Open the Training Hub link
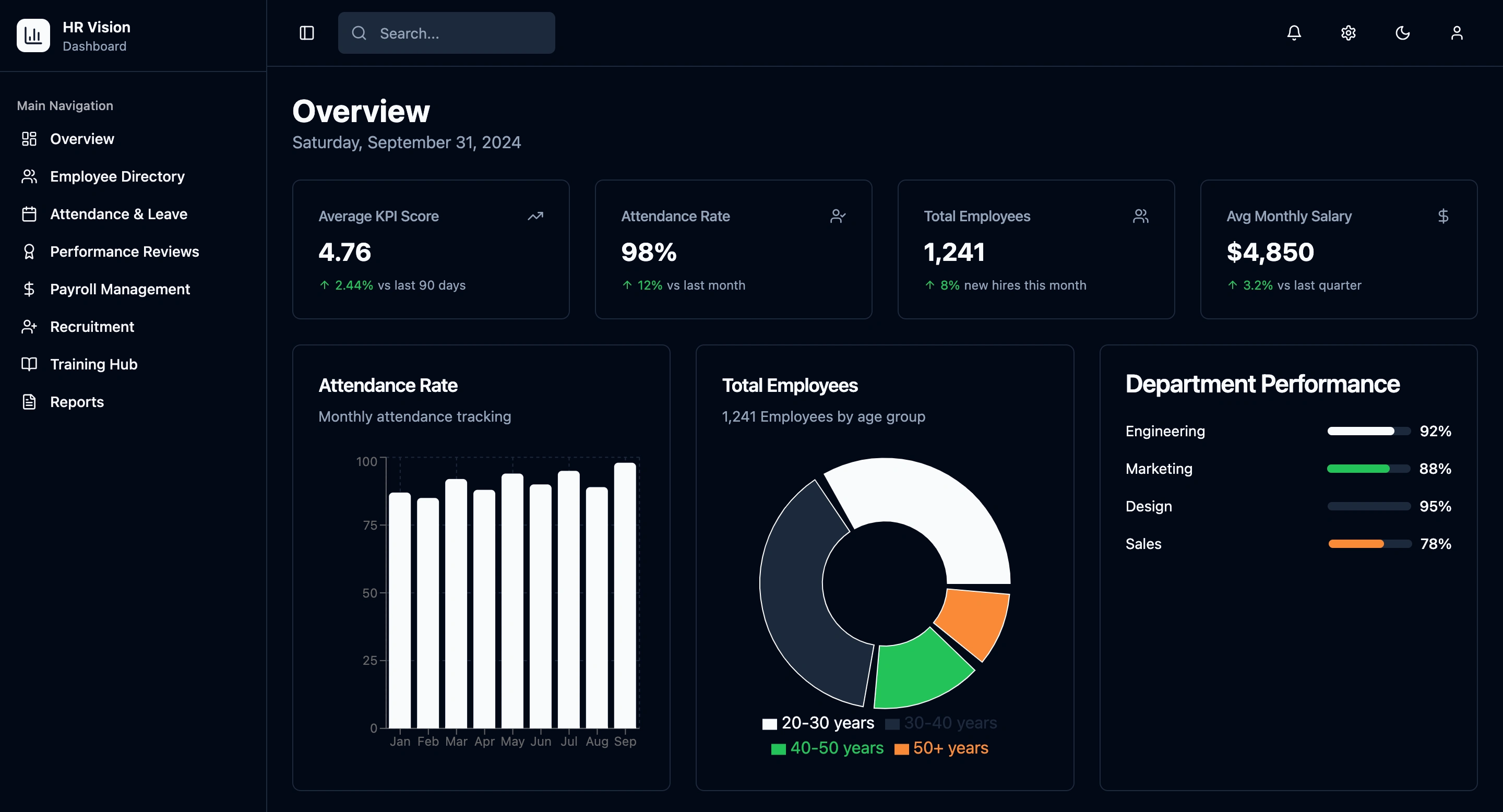Image resolution: width=1503 pixels, height=812 pixels. point(93,365)
